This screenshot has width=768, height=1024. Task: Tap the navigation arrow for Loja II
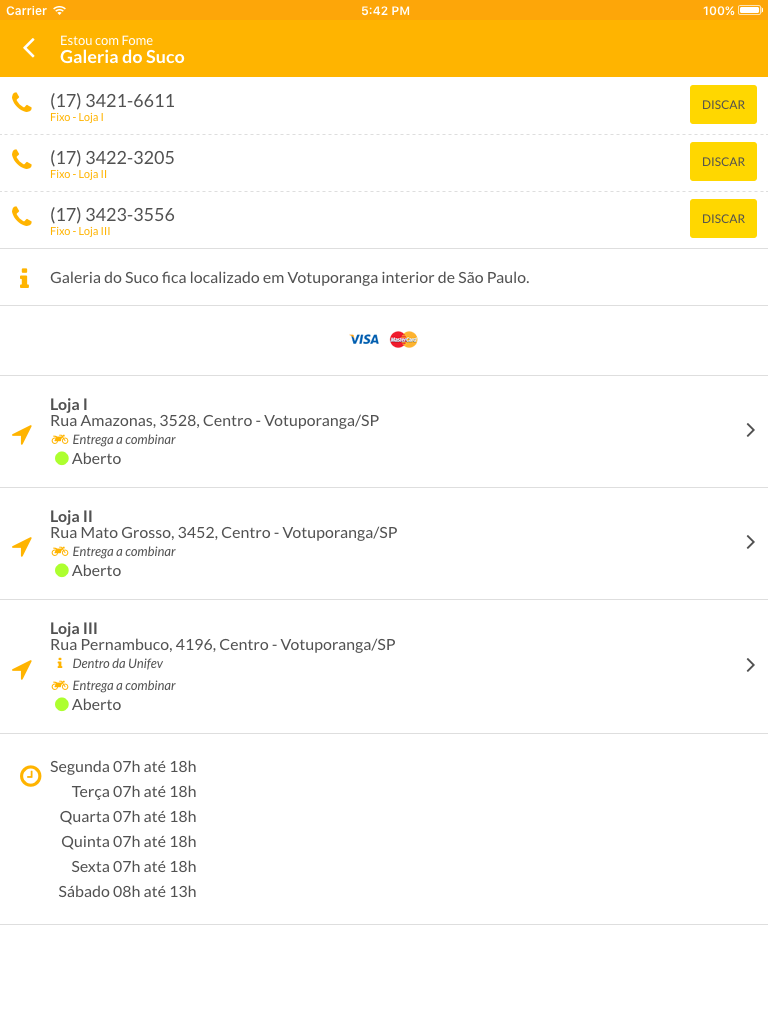pyautogui.click(x=22, y=547)
